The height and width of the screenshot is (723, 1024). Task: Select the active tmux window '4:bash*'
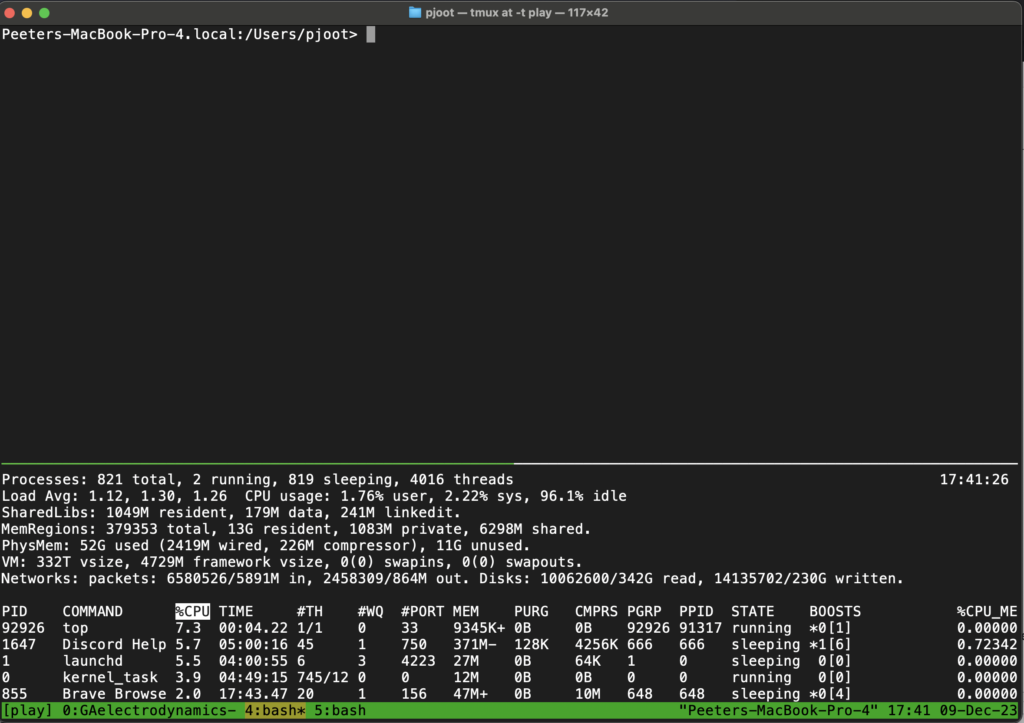275,710
